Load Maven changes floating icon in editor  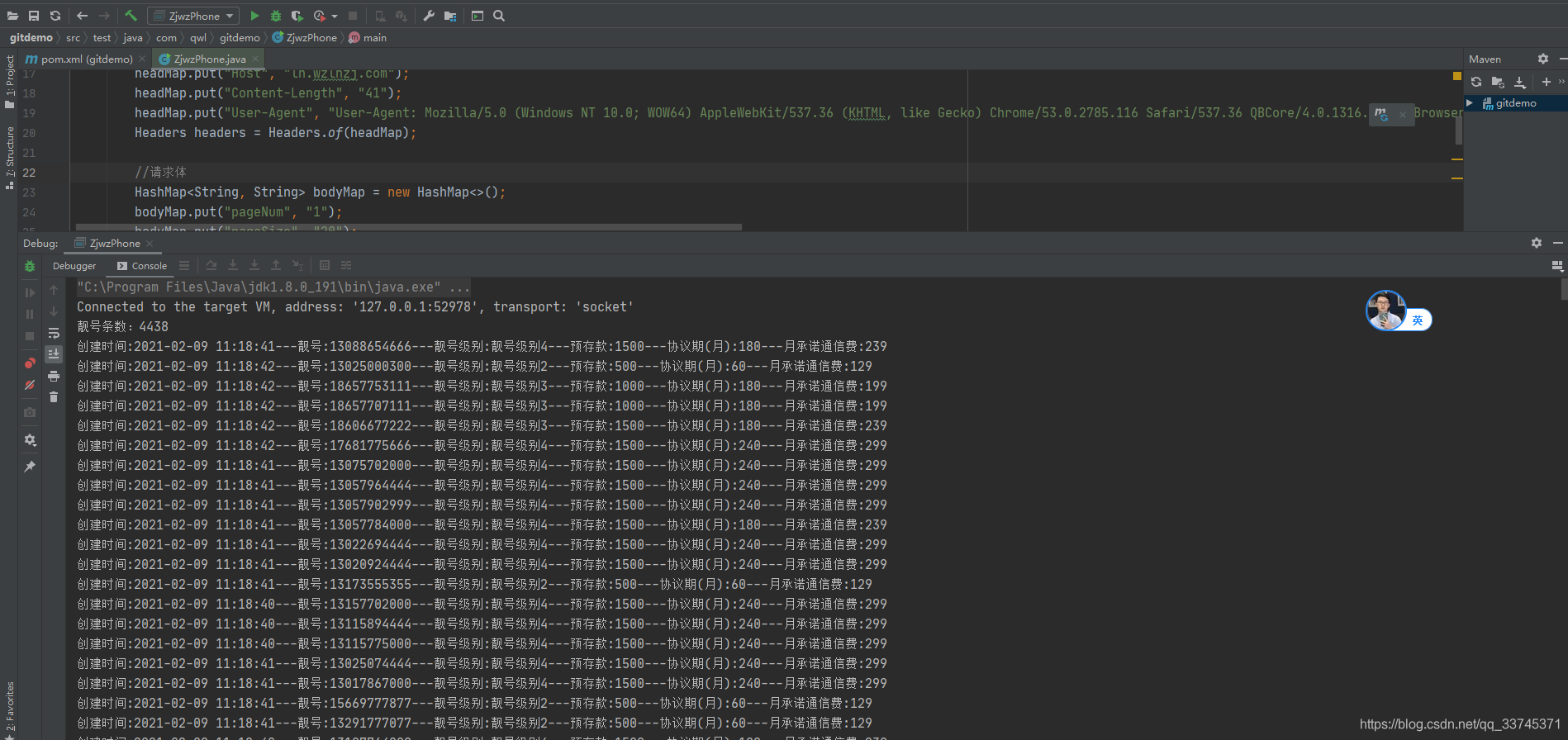1380,114
